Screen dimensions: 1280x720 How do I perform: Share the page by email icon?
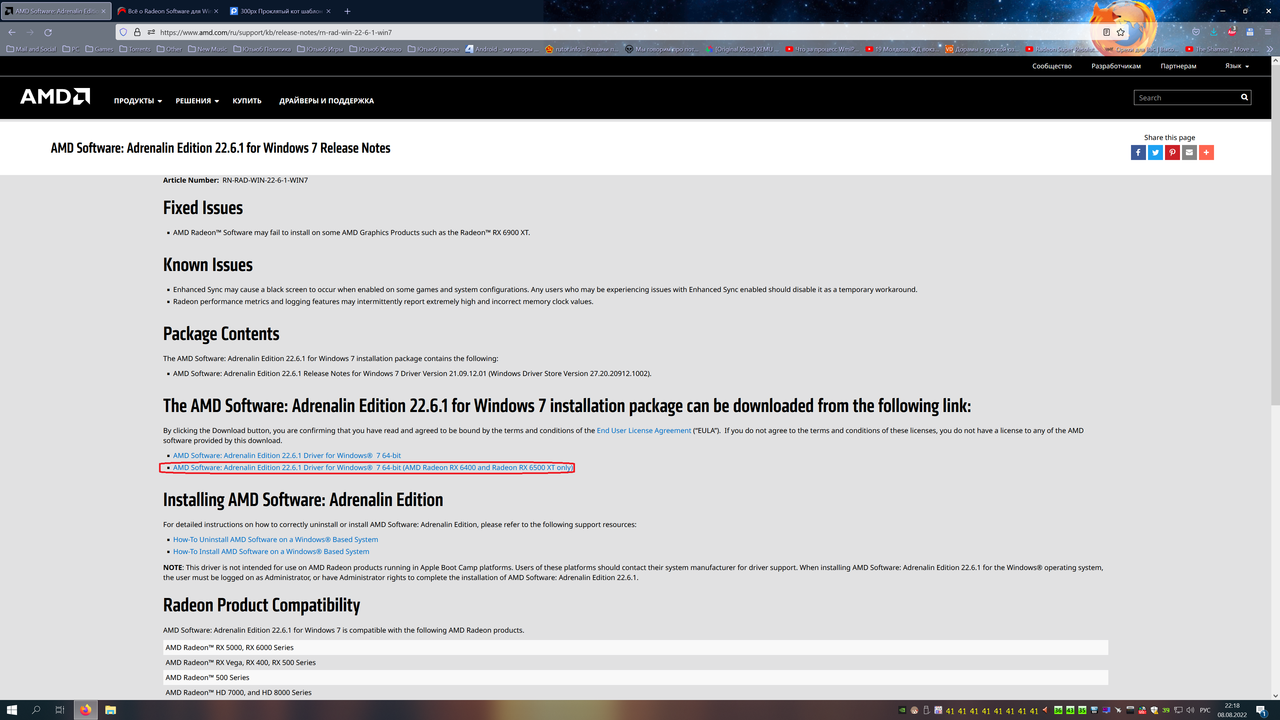[1189, 152]
